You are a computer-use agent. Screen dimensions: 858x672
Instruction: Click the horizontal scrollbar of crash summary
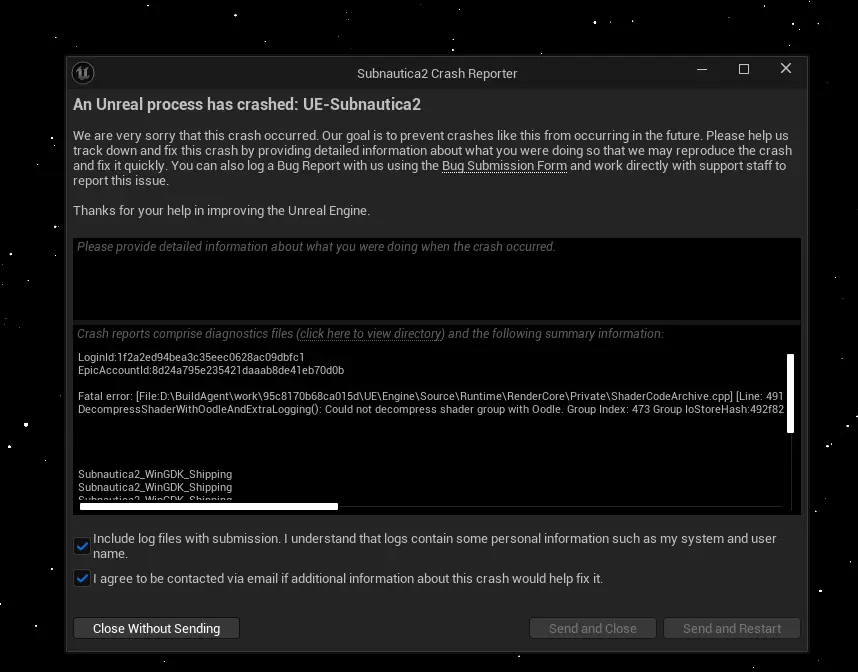[208, 507]
